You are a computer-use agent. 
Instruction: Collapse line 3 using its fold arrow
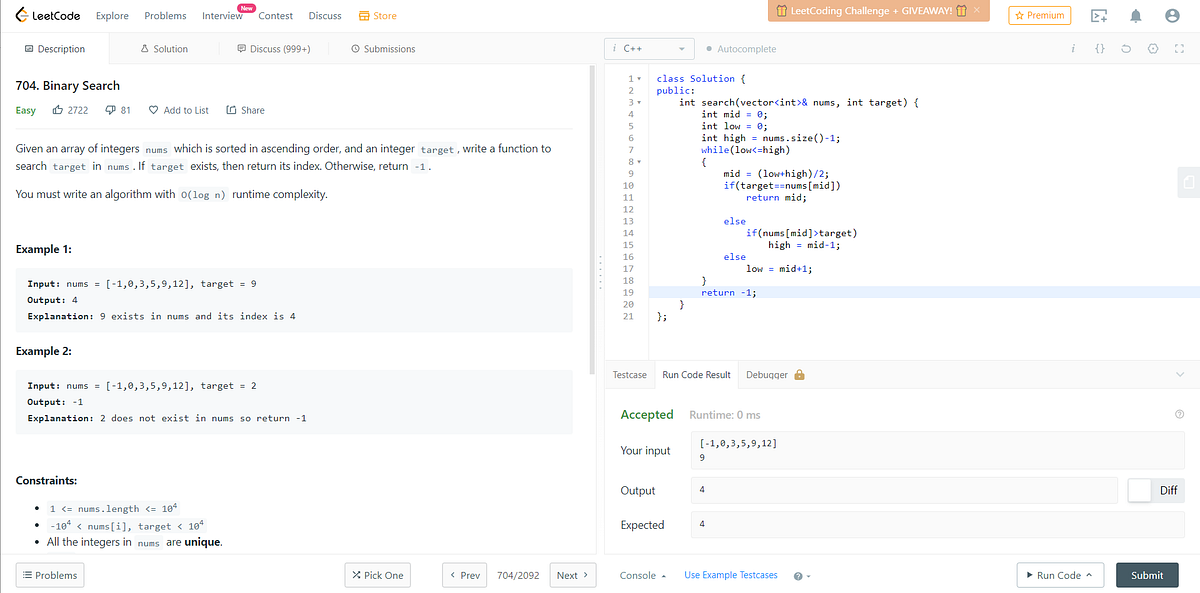640,102
